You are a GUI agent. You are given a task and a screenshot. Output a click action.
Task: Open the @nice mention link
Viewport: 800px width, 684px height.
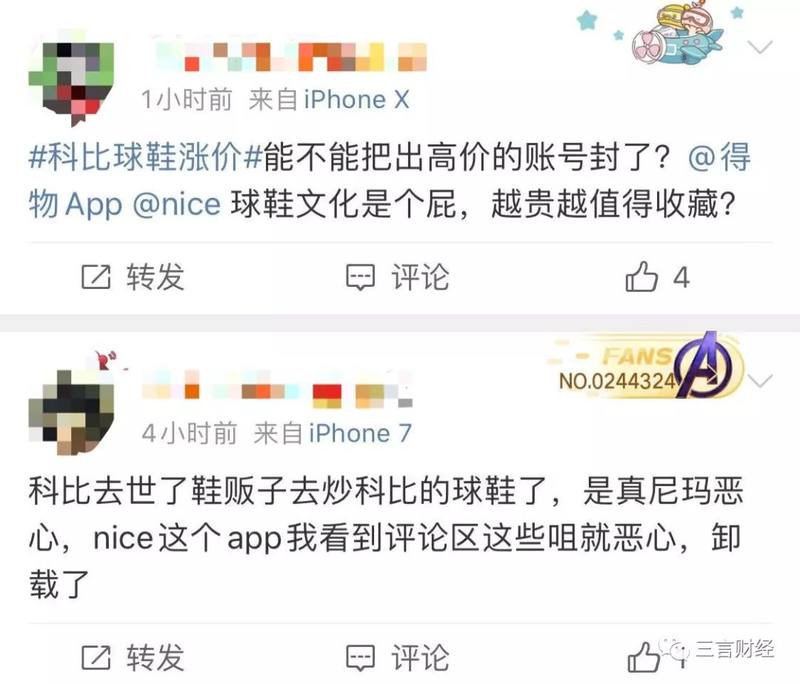tap(177, 205)
